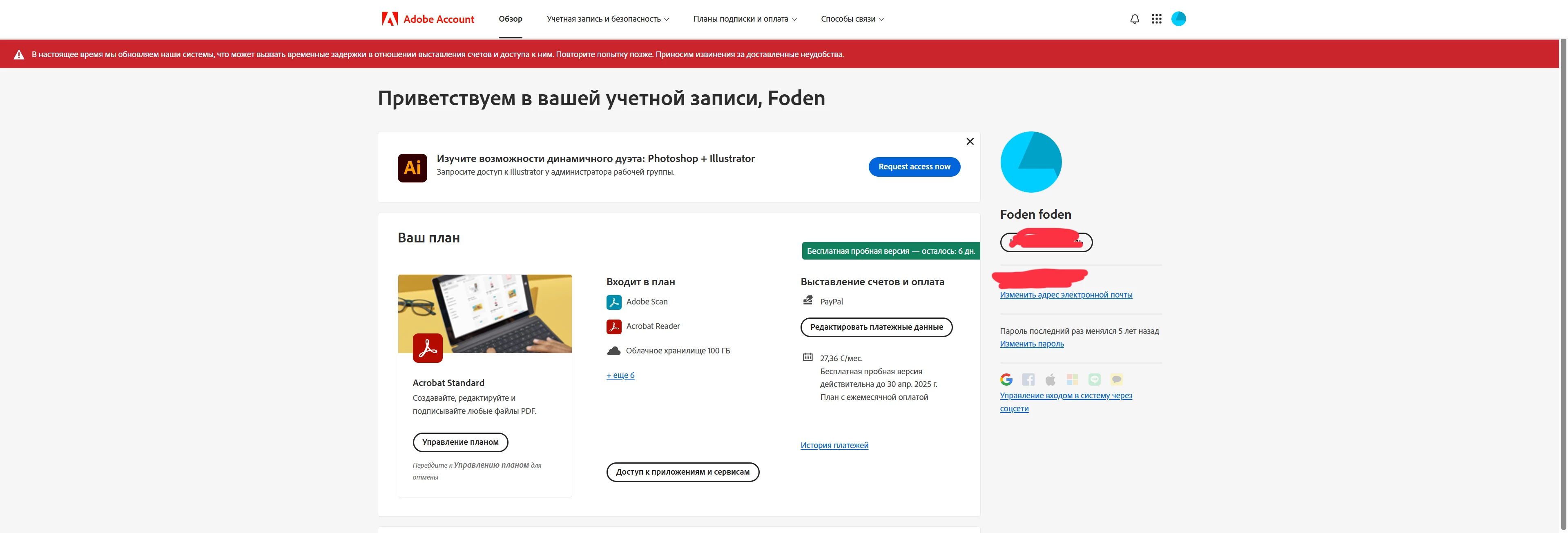Click the profile avatar in header
1568x533 pixels.
[1178, 19]
